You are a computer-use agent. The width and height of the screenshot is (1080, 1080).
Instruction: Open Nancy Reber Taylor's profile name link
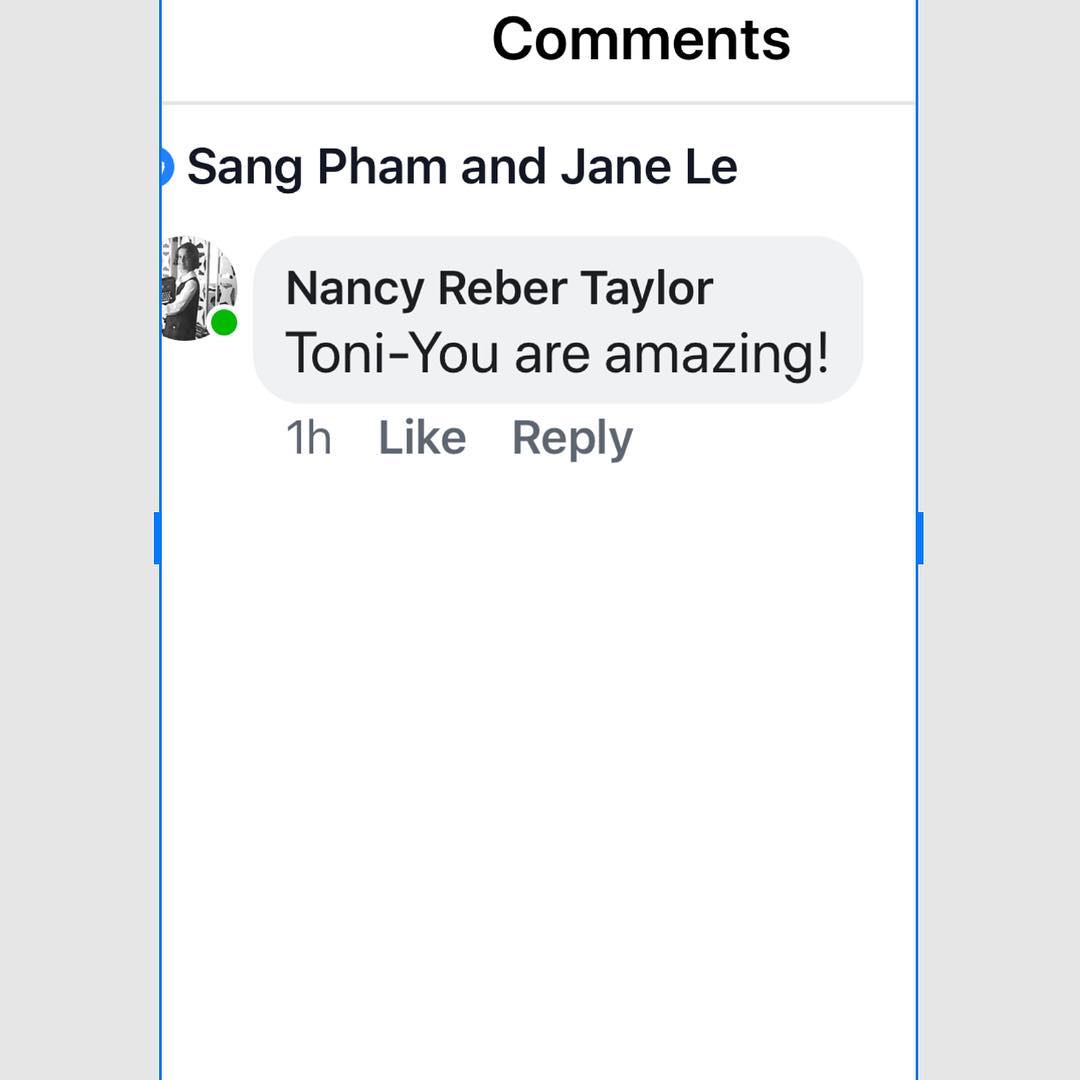coord(499,289)
